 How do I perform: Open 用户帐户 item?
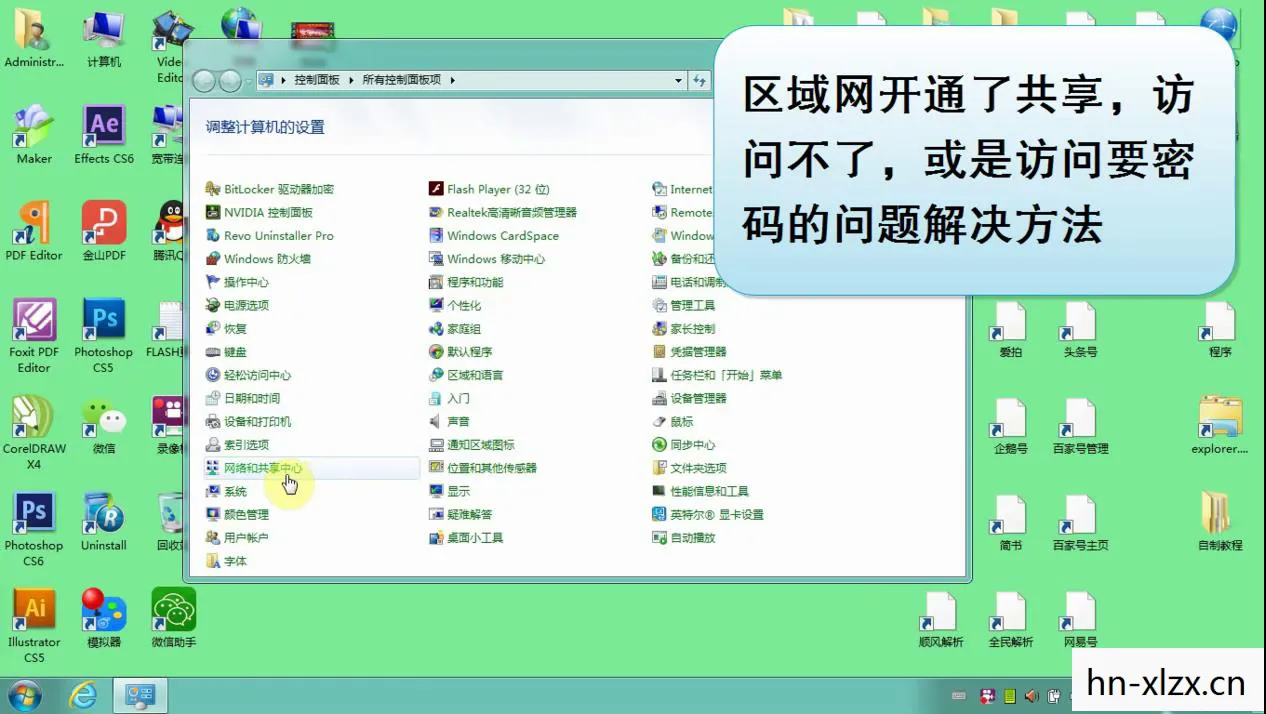coord(236,538)
